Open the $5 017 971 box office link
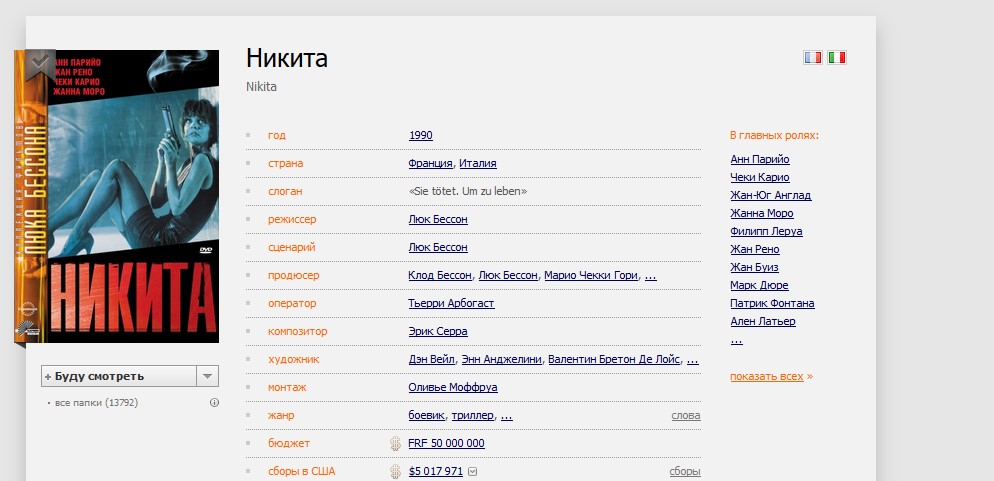 pos(436,471)
